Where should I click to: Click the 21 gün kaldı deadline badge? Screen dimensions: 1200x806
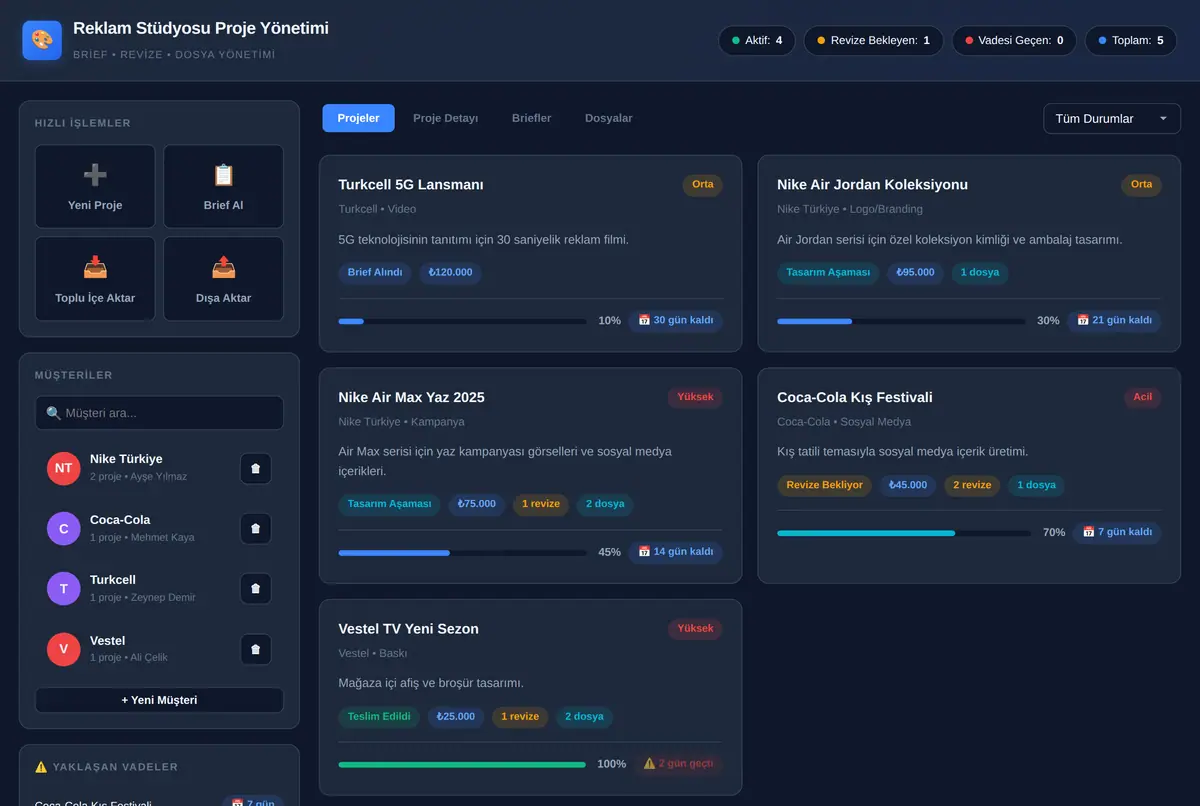1115,321
